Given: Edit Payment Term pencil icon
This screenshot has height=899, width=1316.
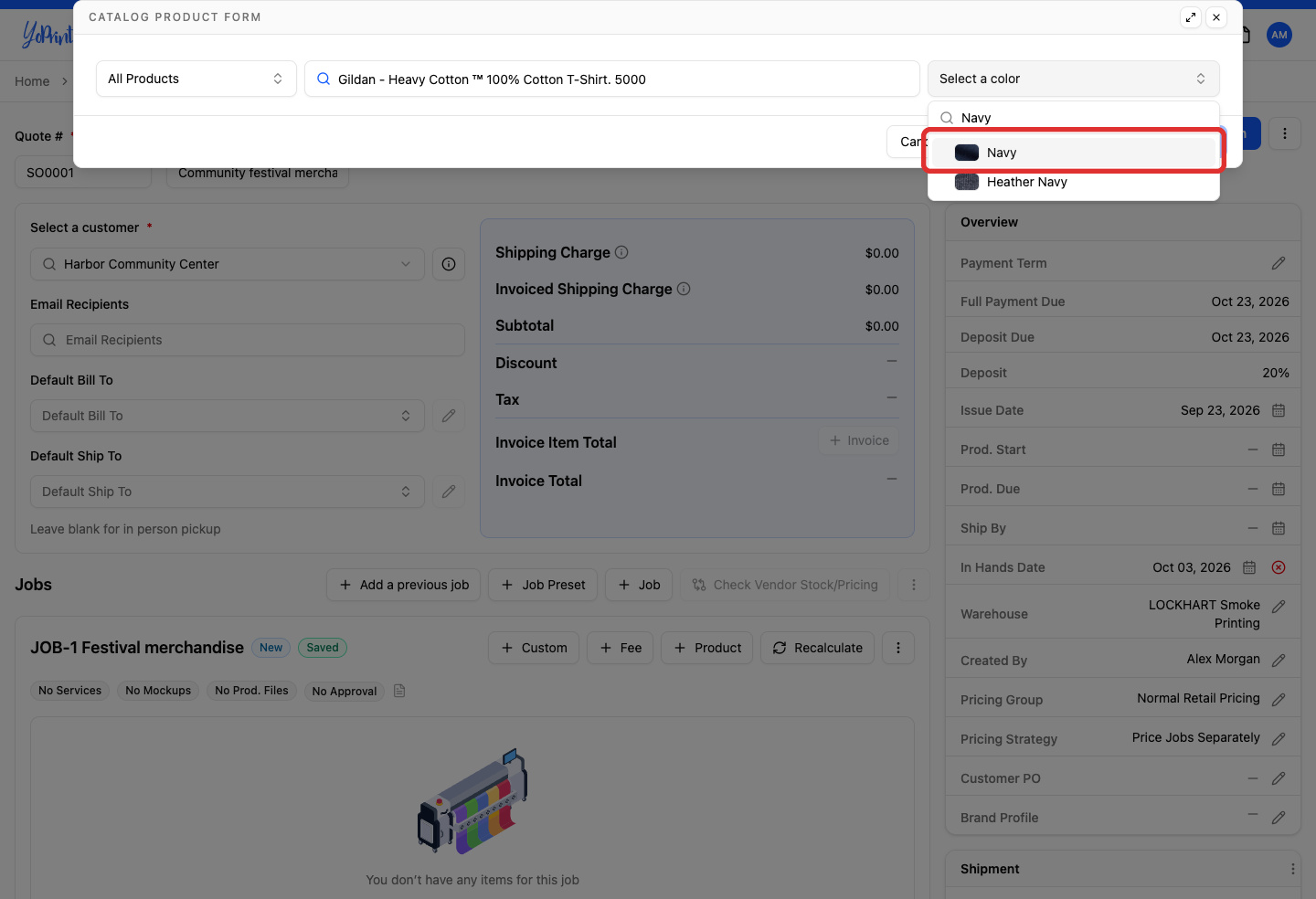Looking at the screenshot, I should point(1279,263).
